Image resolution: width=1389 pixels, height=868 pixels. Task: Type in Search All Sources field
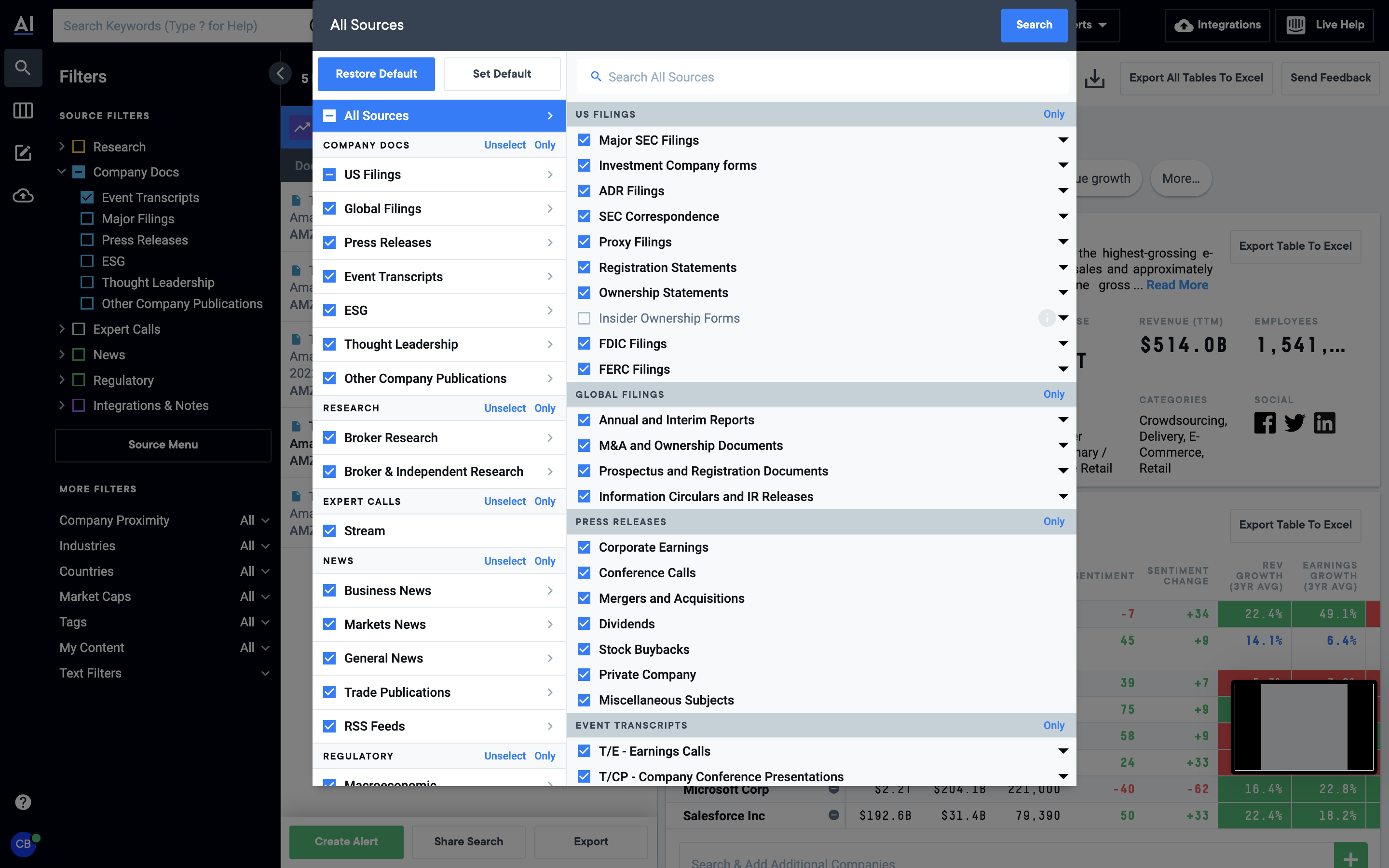(822, 77)
